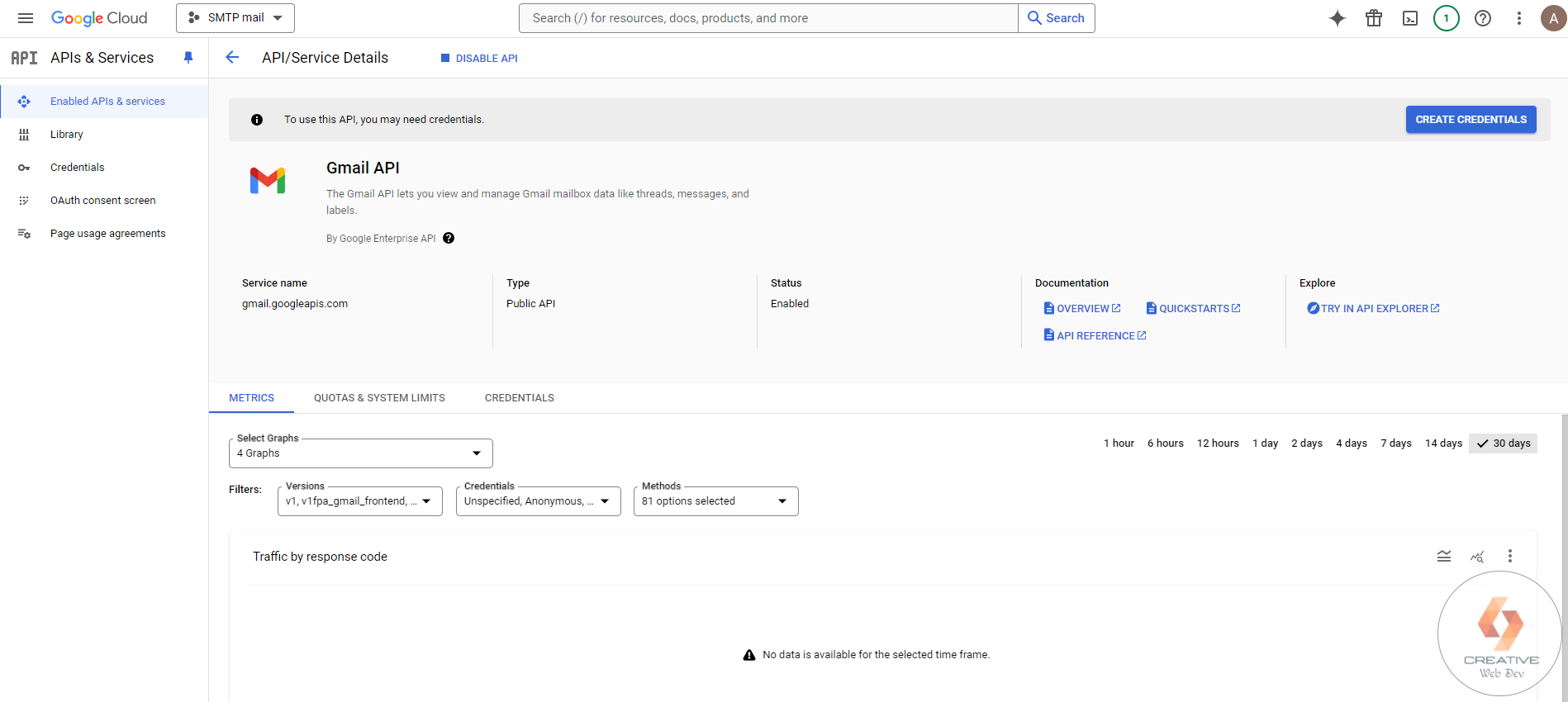Click the Library grid icon

[x=24, y=135]
